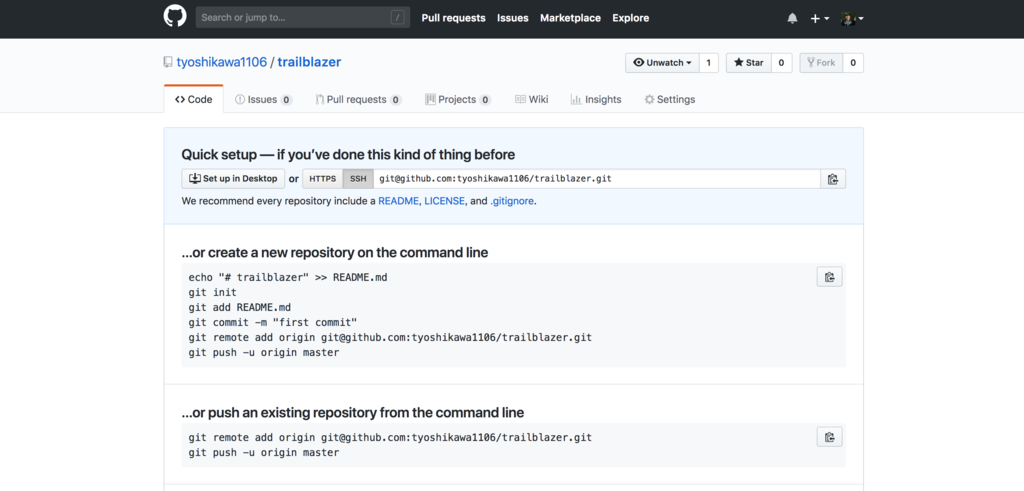1024x491 pixels.
Task: Go to Pull requests in top navigation
Action: [453, 18]
